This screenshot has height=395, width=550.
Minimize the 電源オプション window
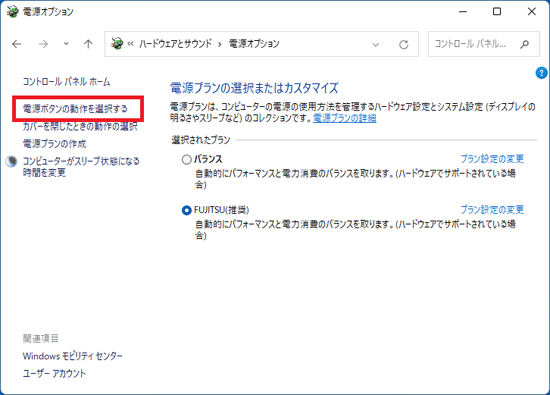[463, 12]
